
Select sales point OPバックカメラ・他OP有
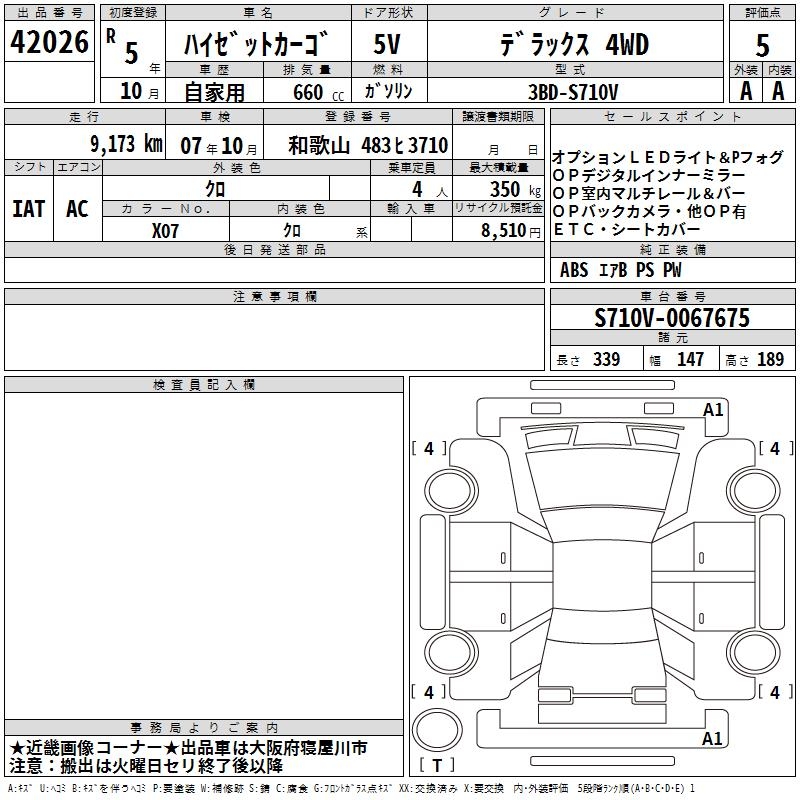(649, 212)
